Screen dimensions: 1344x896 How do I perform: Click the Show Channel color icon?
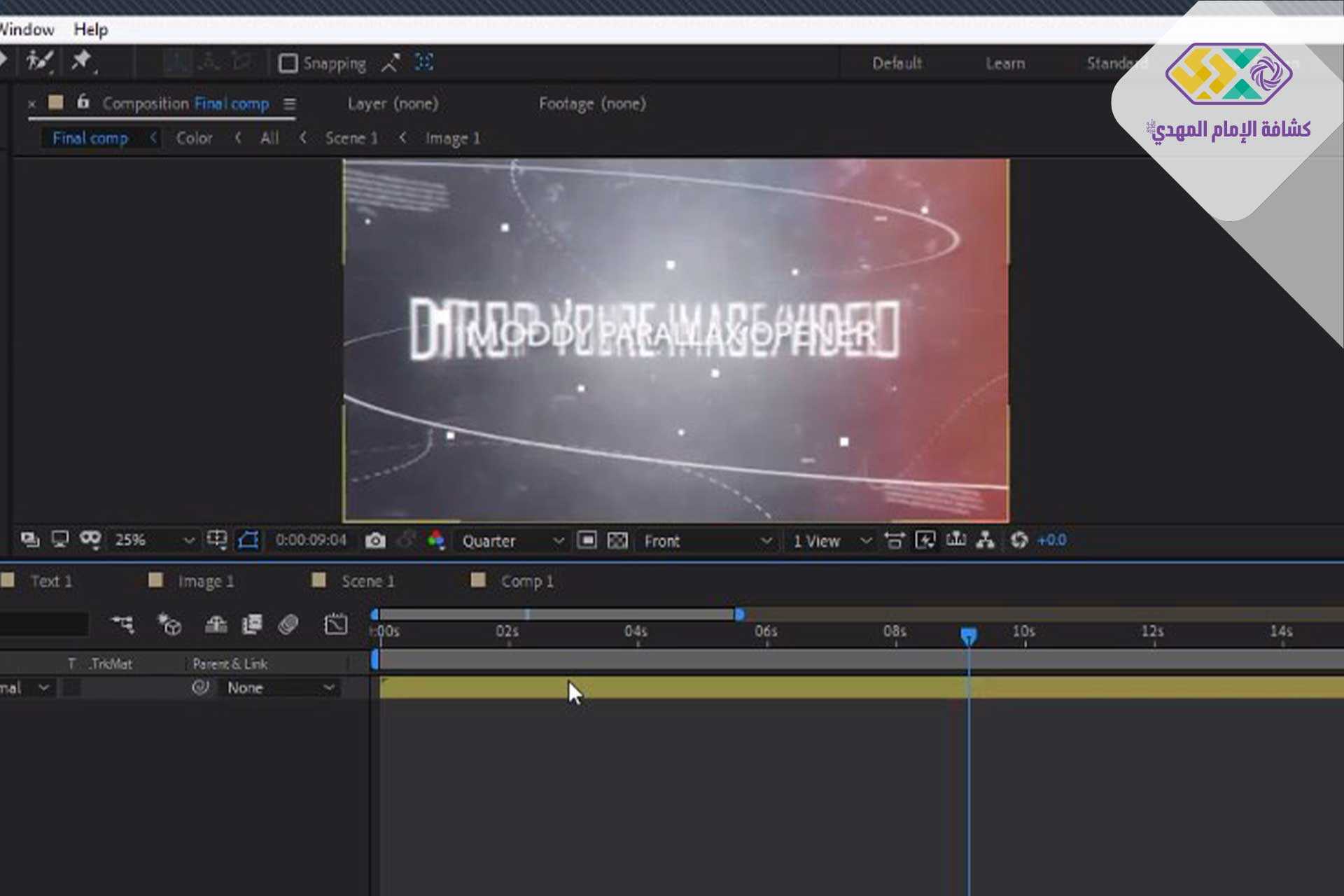point(435,540)
